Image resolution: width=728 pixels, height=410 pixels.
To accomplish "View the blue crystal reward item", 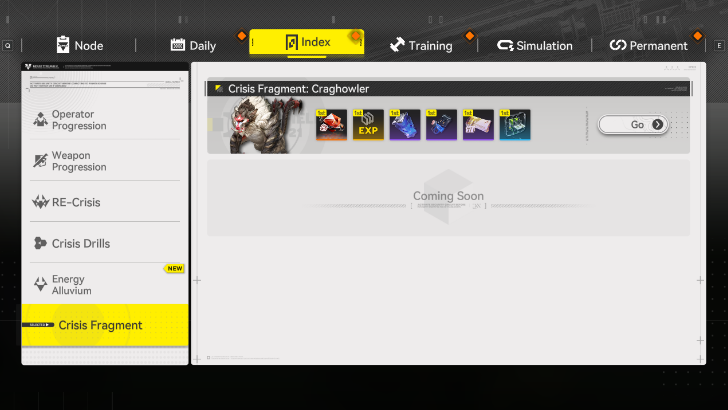I will pos(405,124).
